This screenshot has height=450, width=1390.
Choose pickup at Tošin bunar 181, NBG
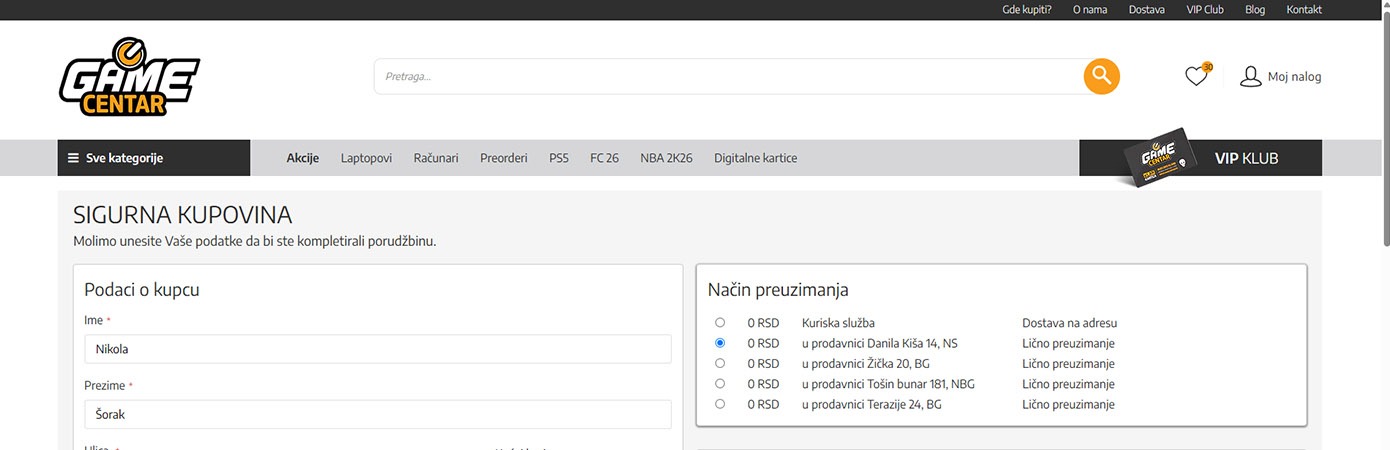pyautogui.click(x=720, y=383)
